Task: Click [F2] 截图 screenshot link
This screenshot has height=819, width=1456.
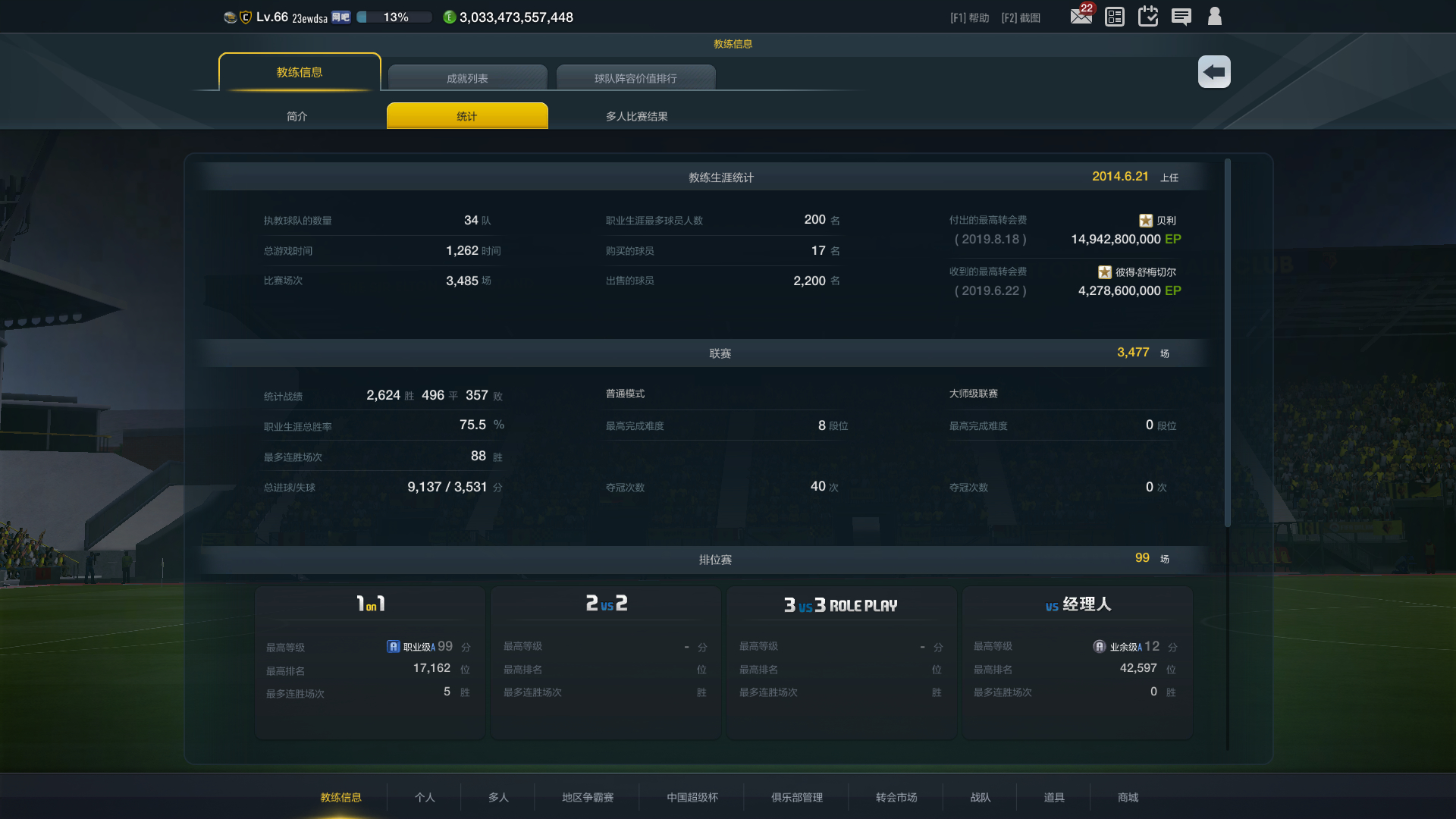Action: coord(1020,17)
